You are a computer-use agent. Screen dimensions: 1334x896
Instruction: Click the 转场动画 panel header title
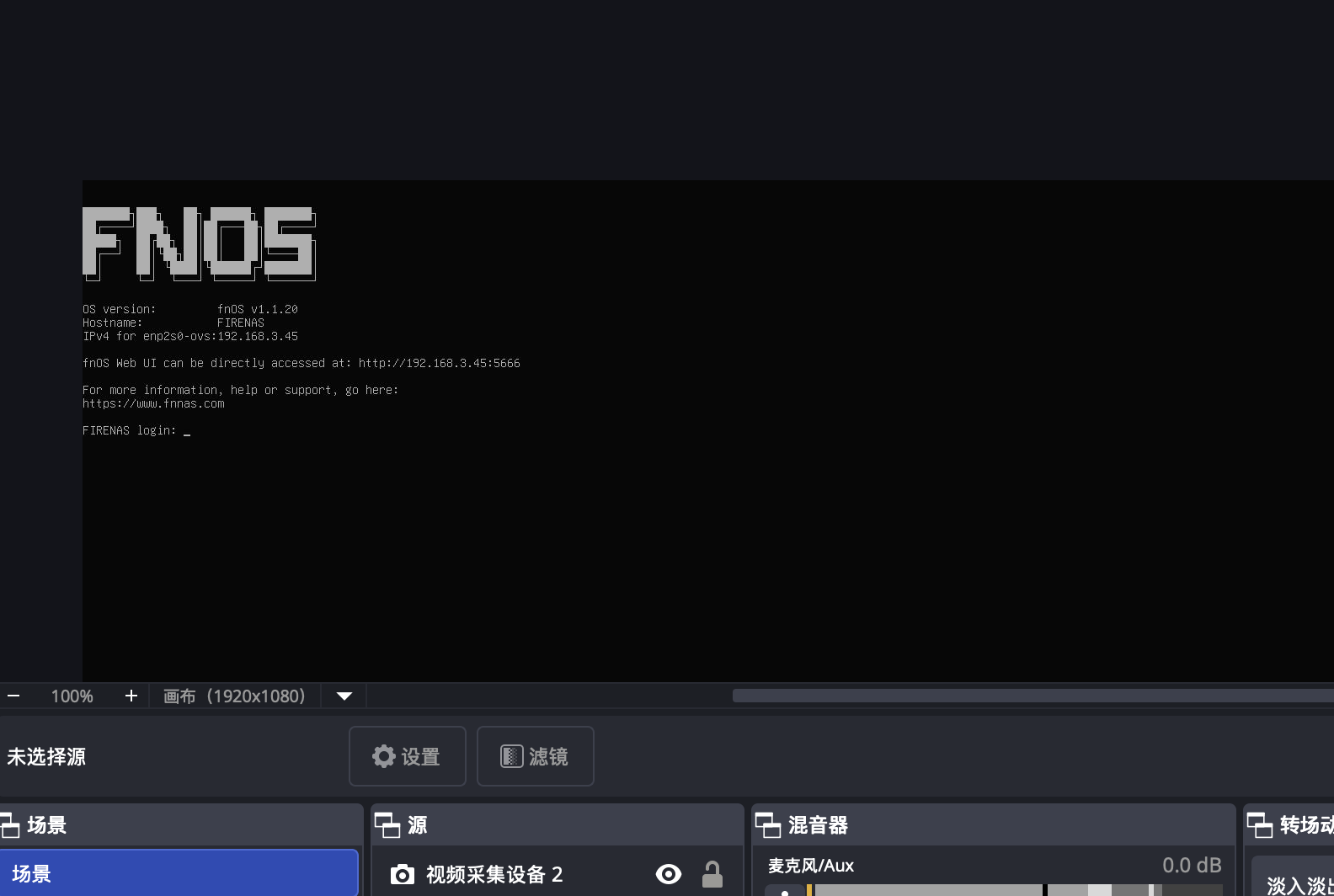tap(1307, 825)
